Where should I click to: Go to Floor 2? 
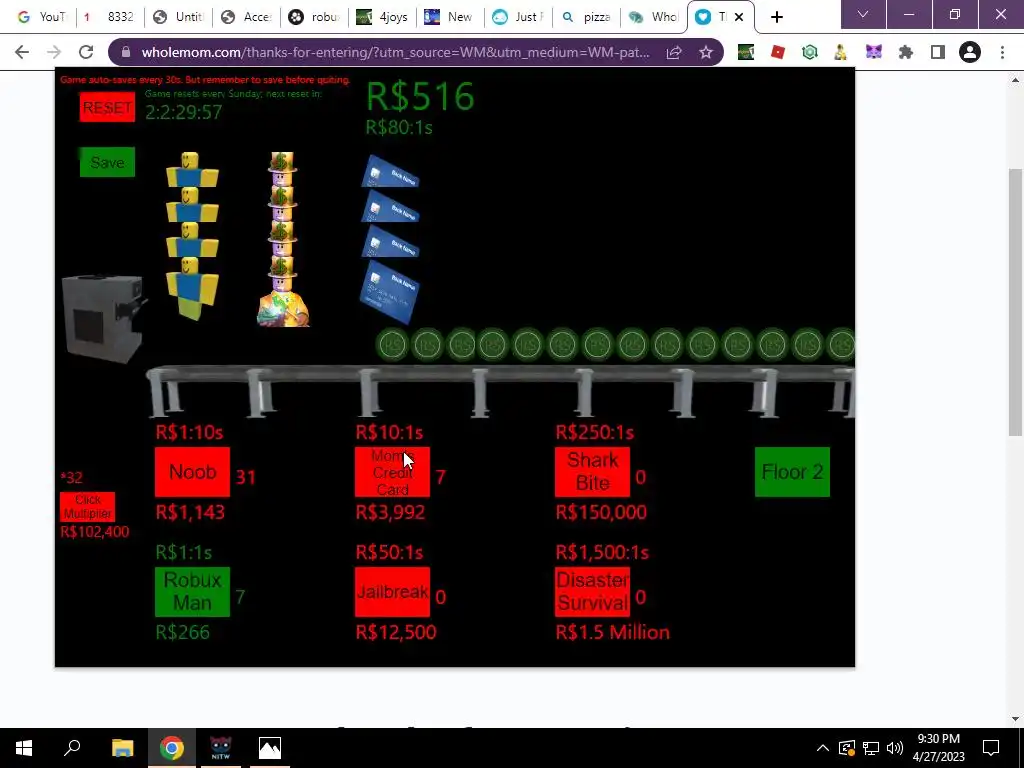792,472
